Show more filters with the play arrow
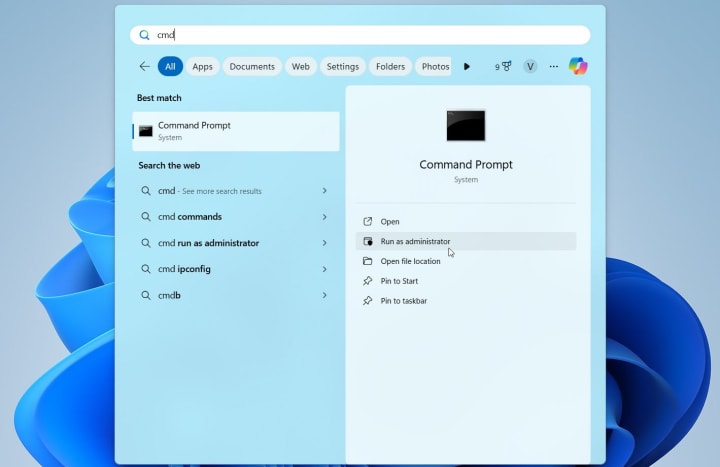Screen dimensions: 720x467 [x=467, y=67]
